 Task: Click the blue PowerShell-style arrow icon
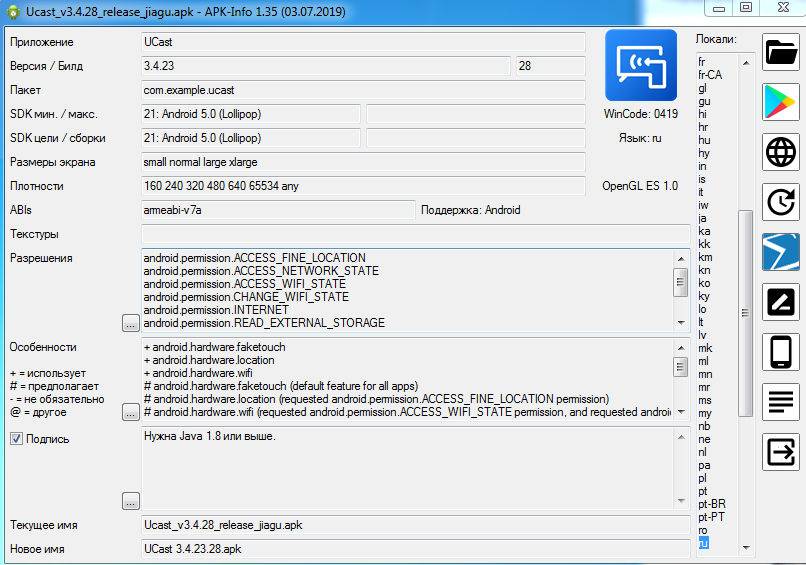[x=781, y=252]
